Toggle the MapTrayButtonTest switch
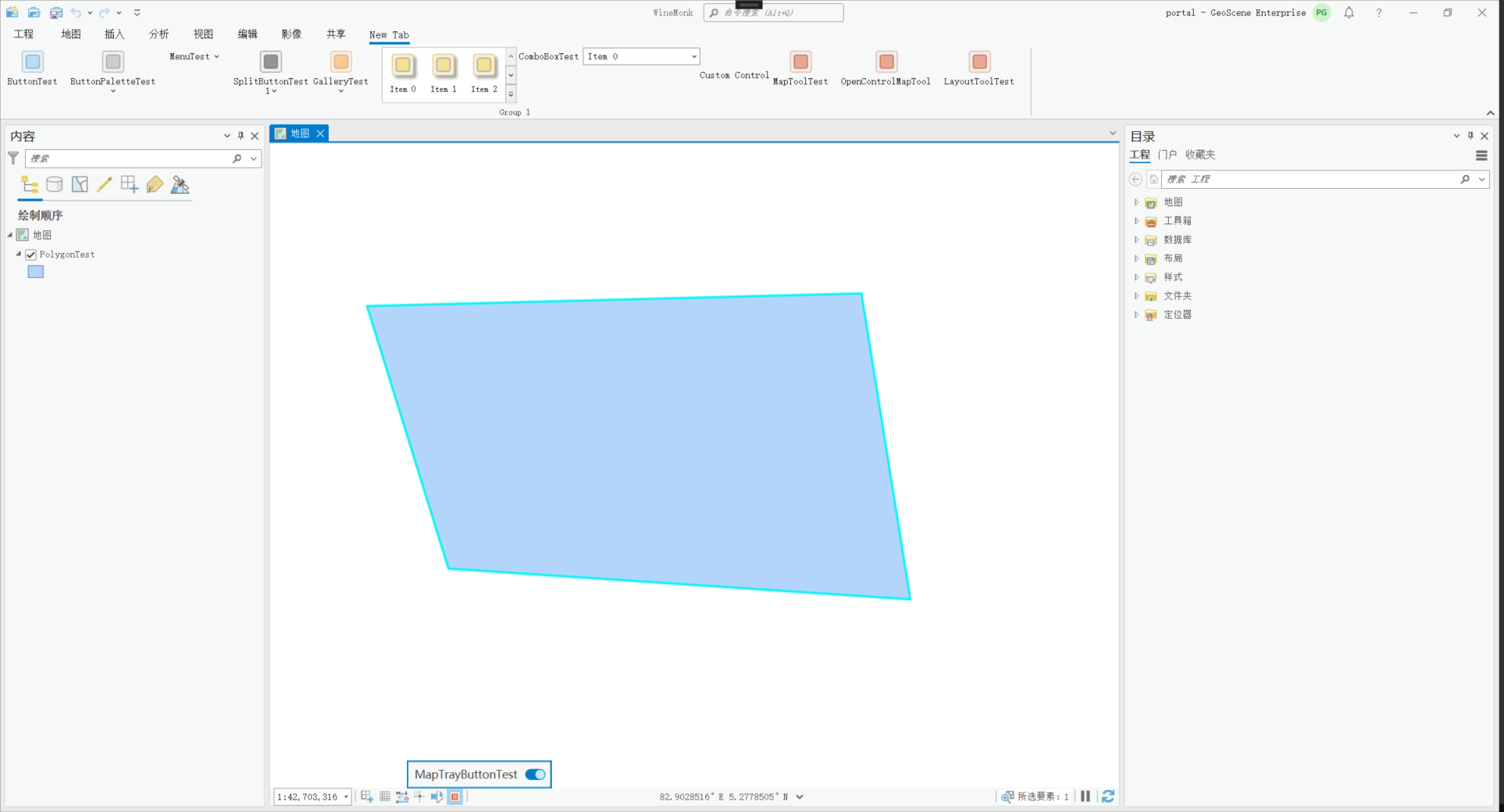The height and width of the screenshot is (812, 1504). [x=536, y=775]
